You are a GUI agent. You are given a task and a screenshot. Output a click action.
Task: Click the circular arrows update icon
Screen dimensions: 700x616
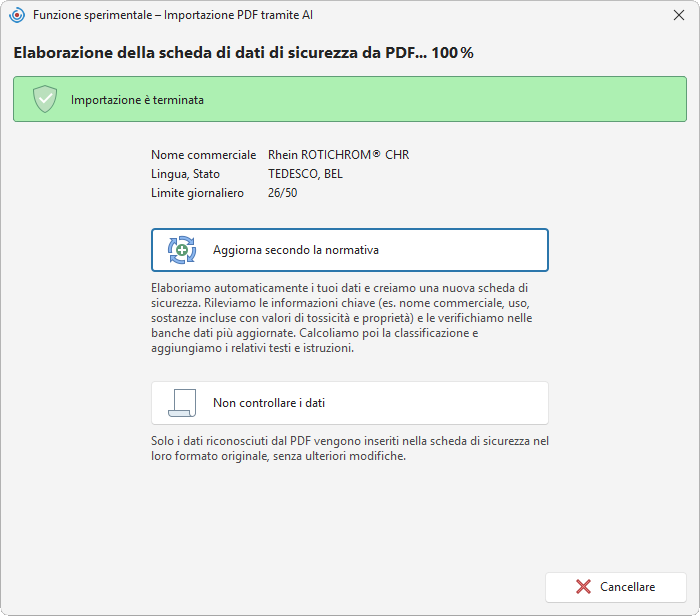click(x=182, y=250)
